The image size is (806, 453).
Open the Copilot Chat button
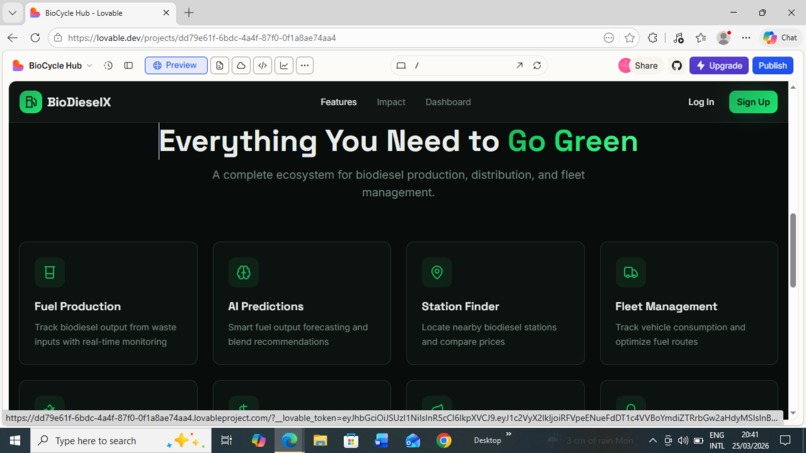pos(780,38)
